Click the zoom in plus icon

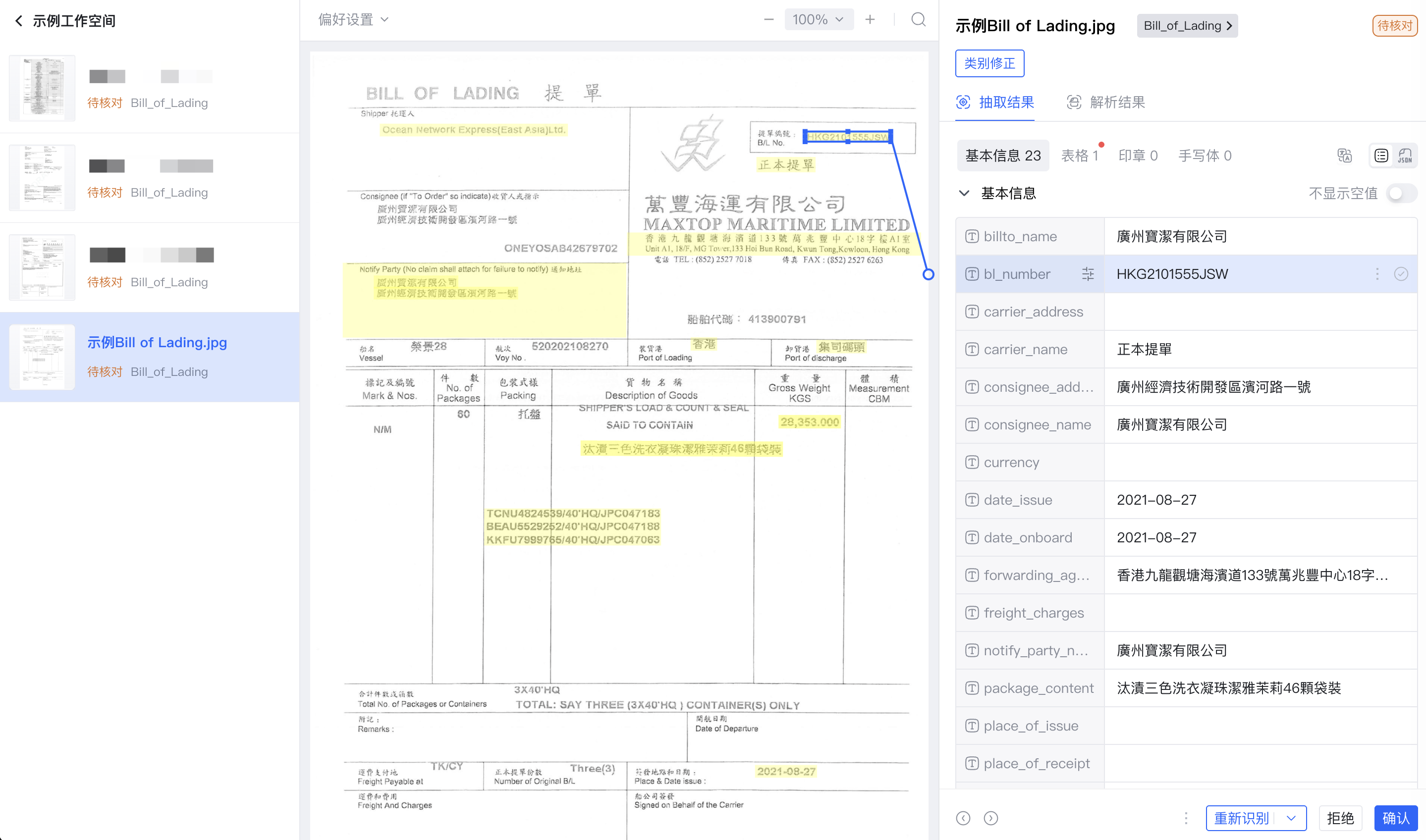(870, 20)
